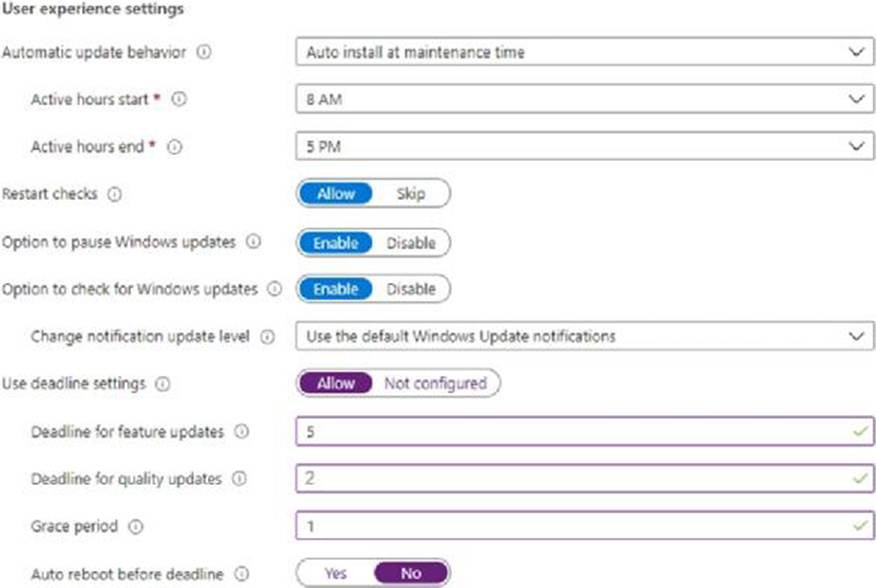Open Change notification update level dropdown
This screenshot has width=876, height=588.
[584, 336]
